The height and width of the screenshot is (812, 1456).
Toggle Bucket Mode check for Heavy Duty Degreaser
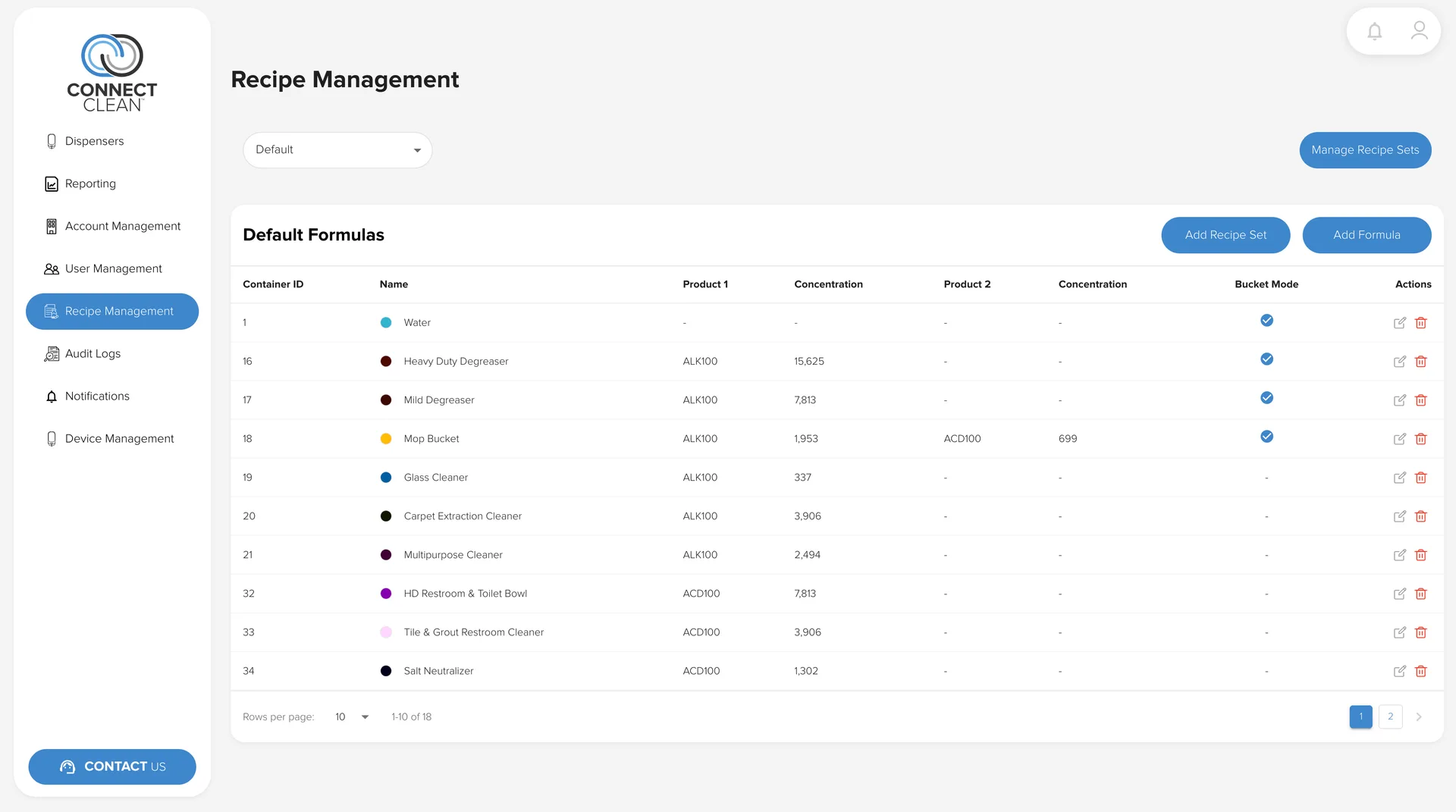[x=1266, y=359]
